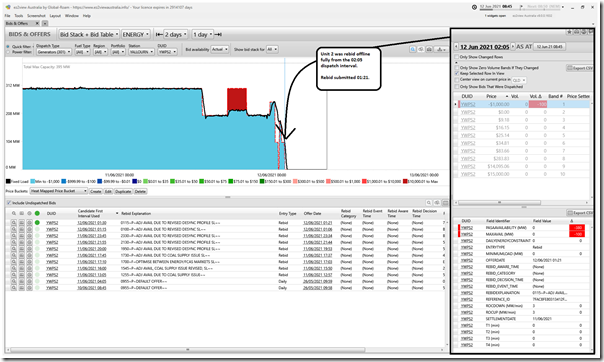Enable Center view on current price checkbox
This screenshot has width=604, height=362.
coord(457,80)
